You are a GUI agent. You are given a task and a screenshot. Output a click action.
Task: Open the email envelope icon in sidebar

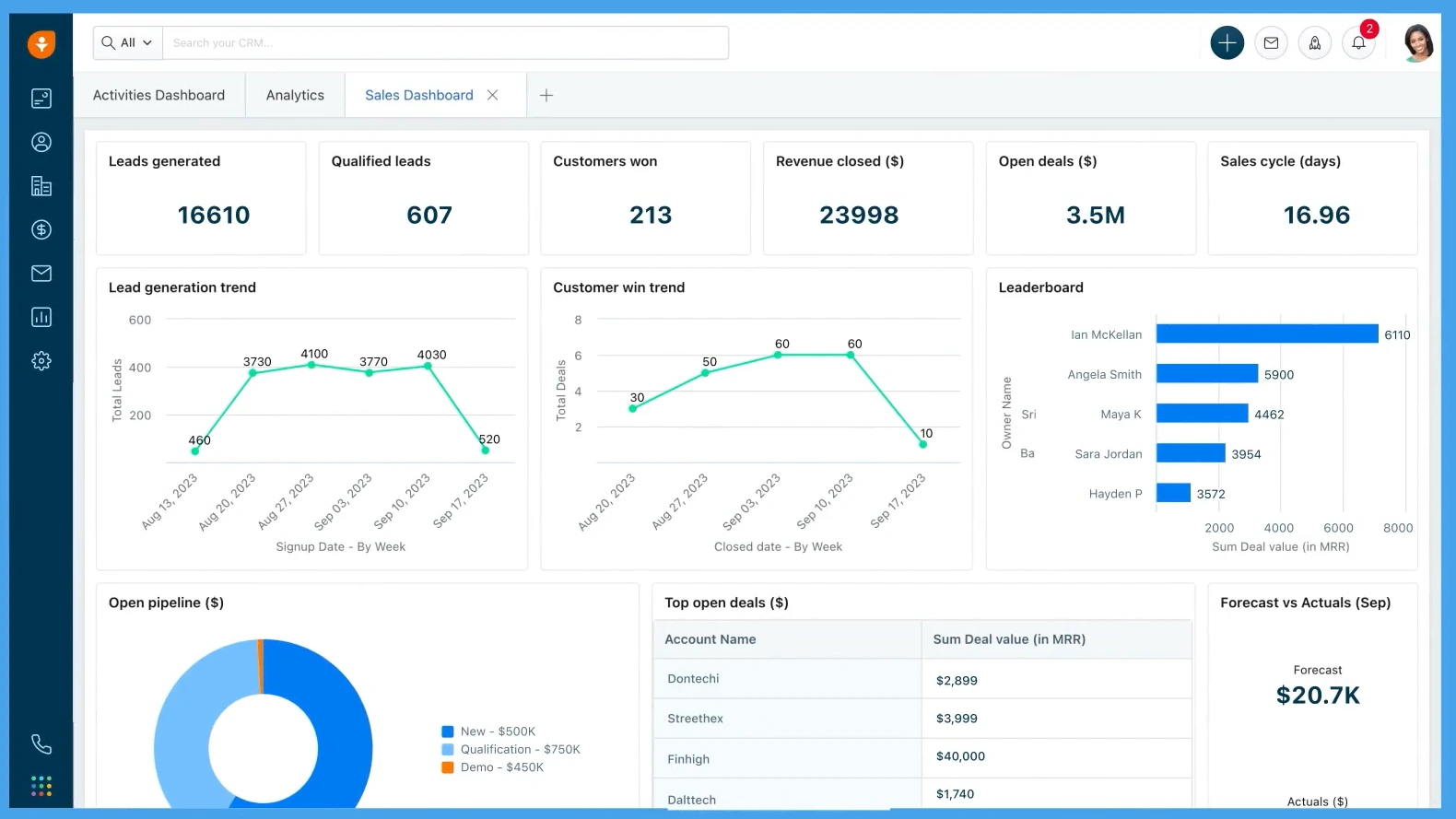pyautogui.click(x=41, y=274)
